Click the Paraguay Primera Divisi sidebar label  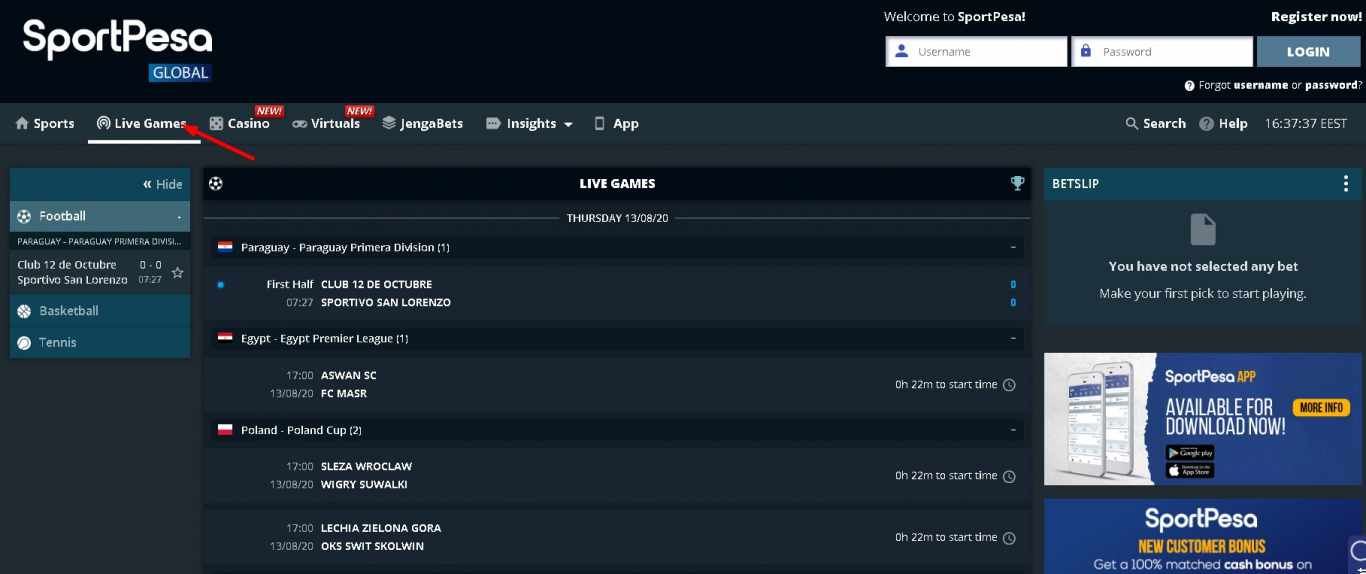(x=100, y=241)
